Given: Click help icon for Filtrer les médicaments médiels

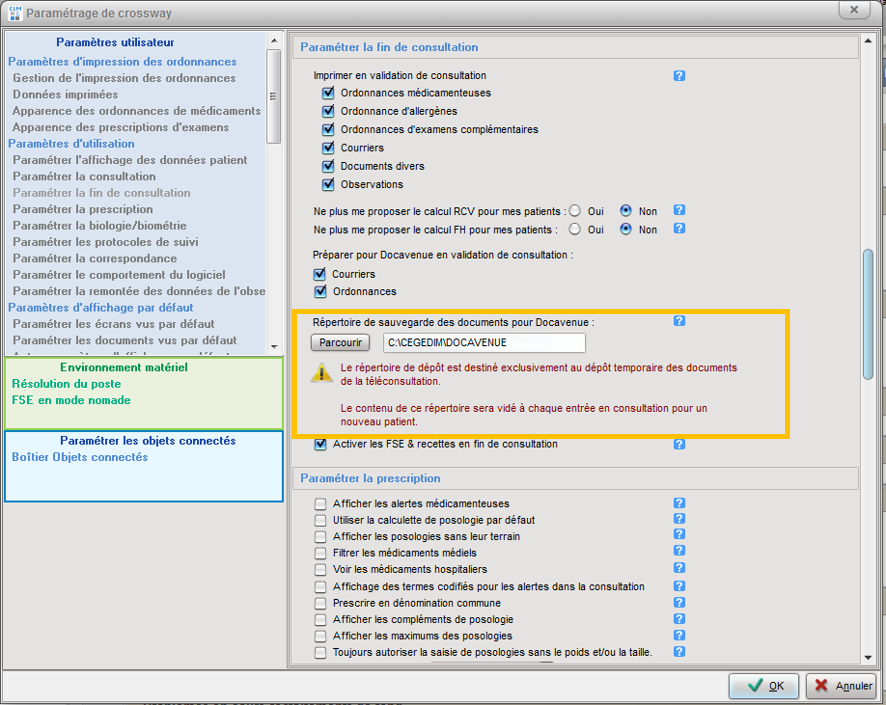Looking at the screenshot, I should pyautogui.click(x=679, y=553).
